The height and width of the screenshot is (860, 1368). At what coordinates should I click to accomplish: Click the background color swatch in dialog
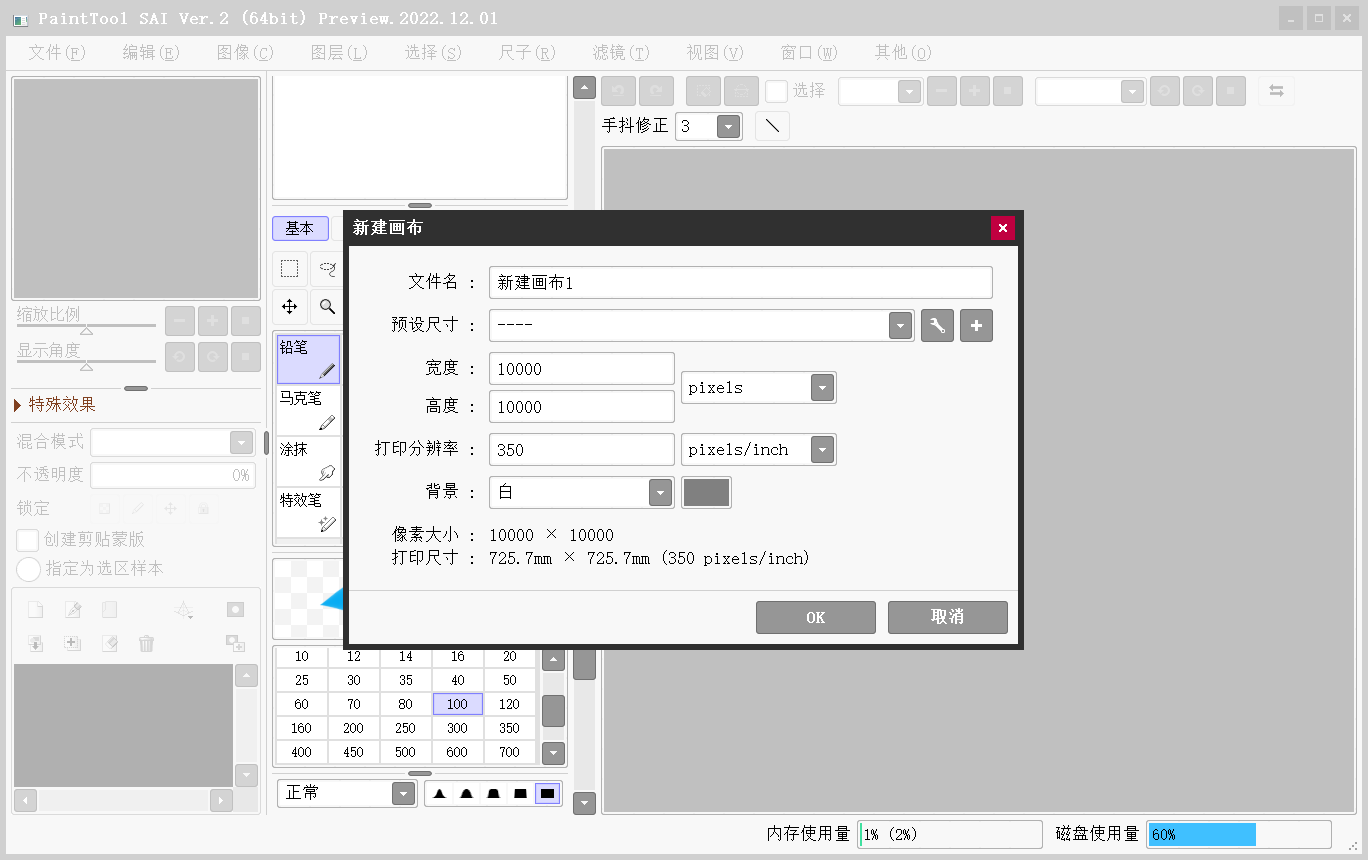coord(706,492)
